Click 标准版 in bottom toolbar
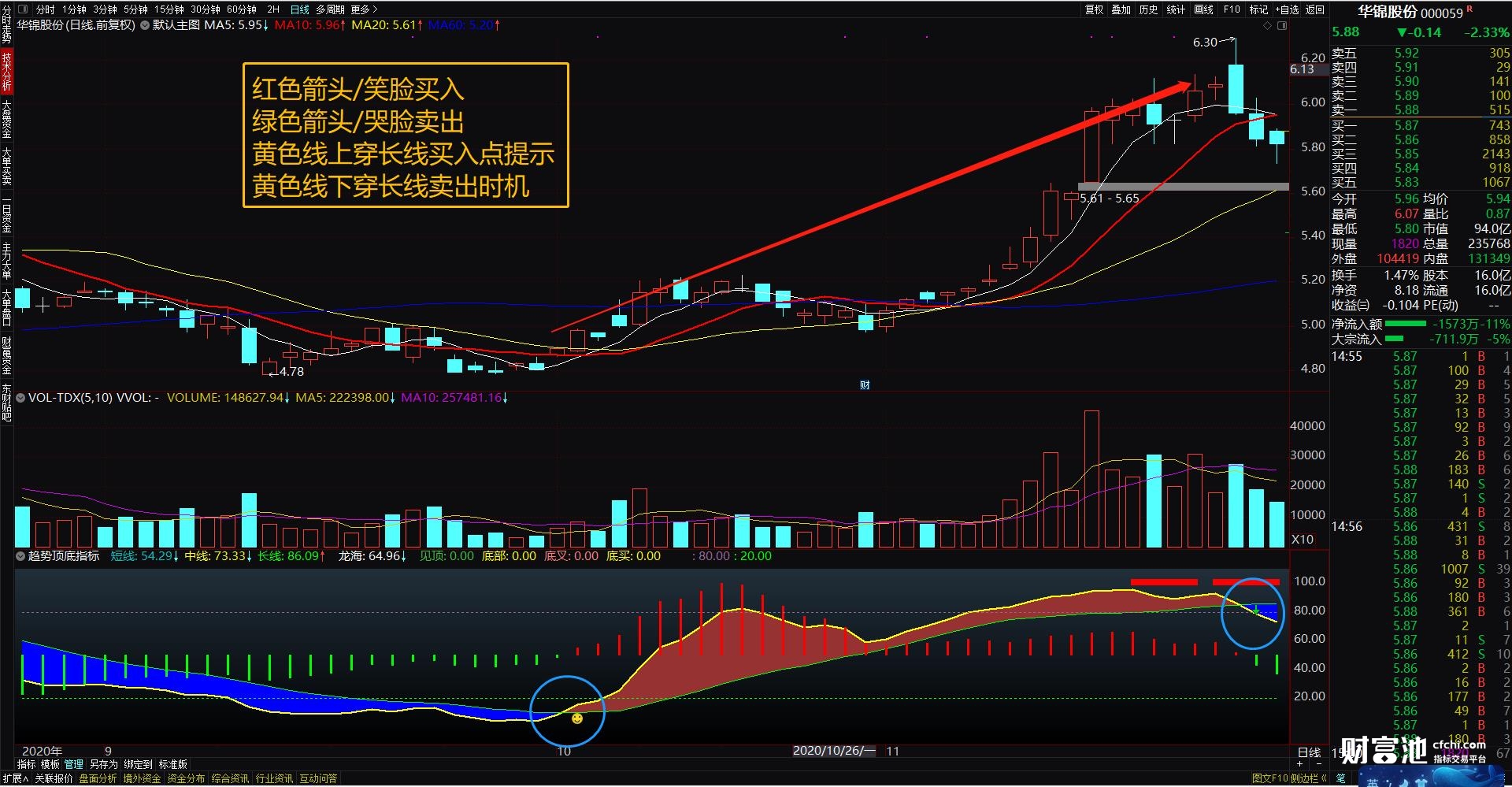1512x787 pixels. coord(172,764)
